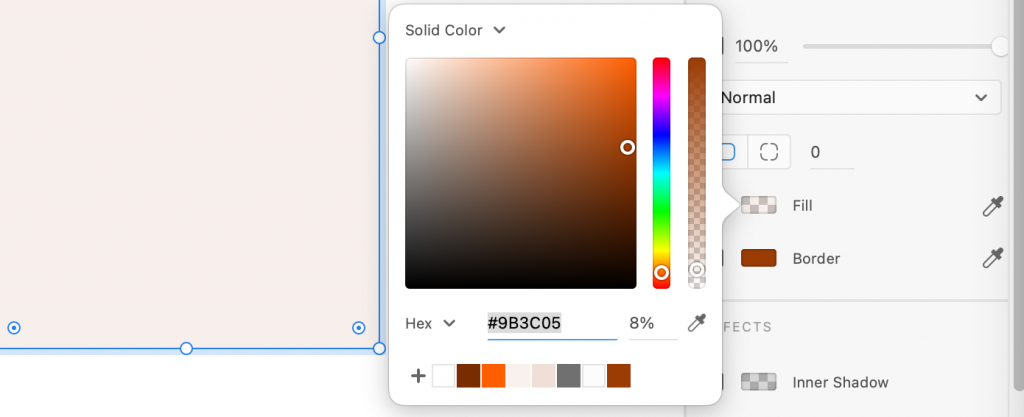Click the Inner Shadow transparent swatch
The image size is (1024, 417).
click(x=759, y=382)
